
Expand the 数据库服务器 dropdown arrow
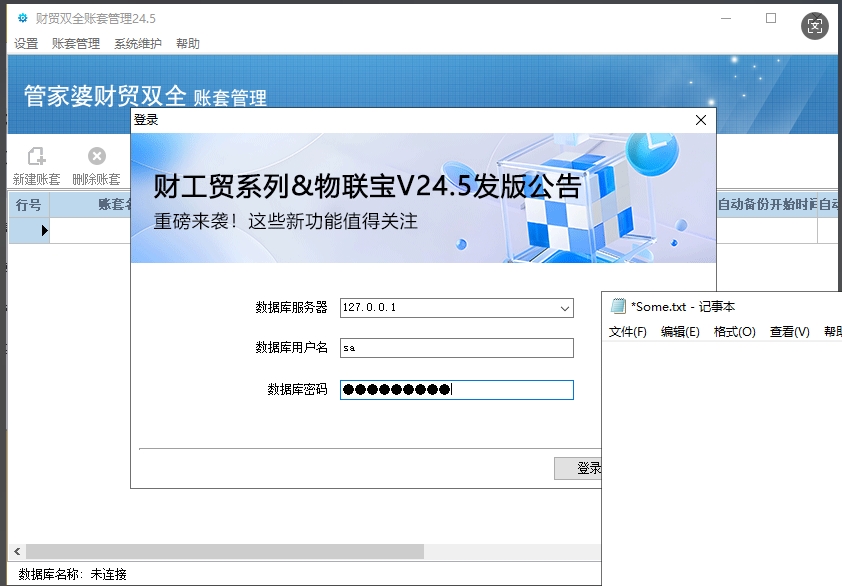tap(564, 308)
